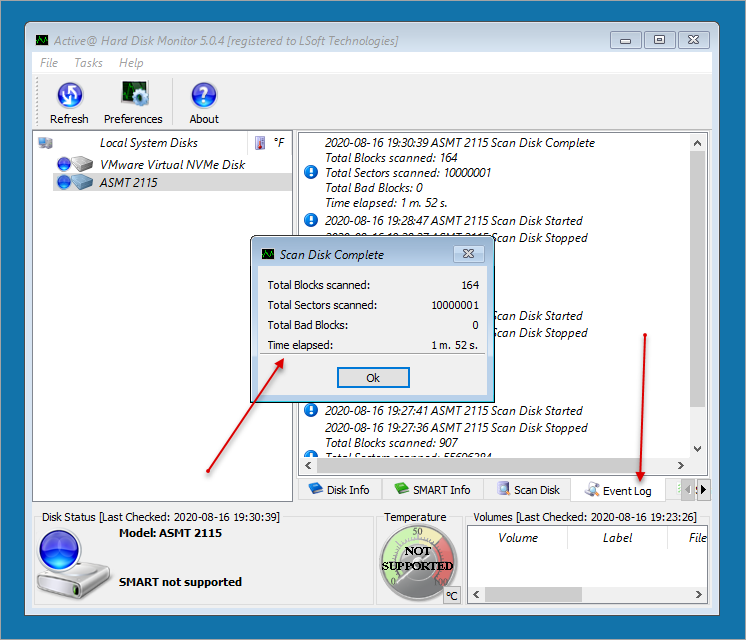Select the ASMT 2115 disk

click(128, 183)
